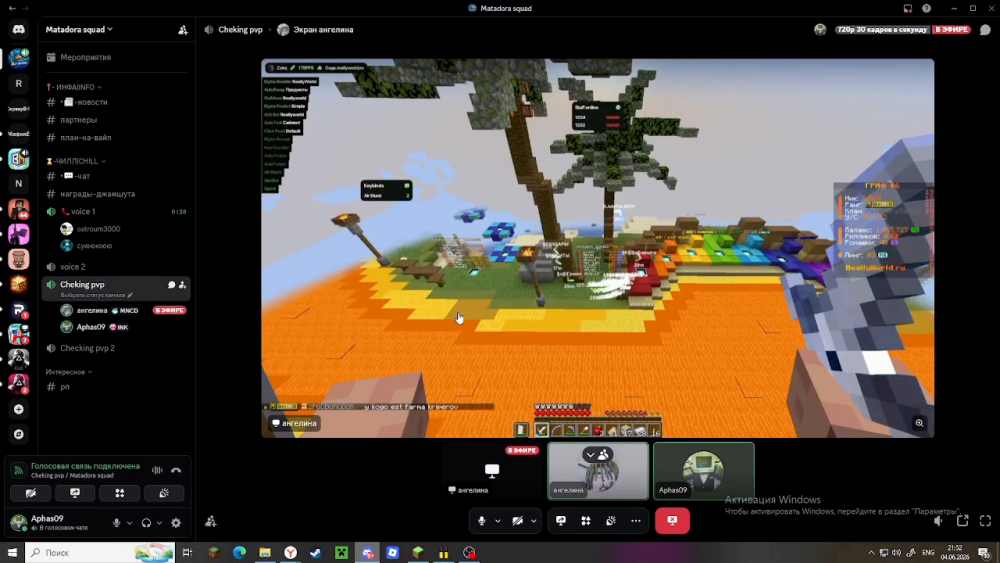Open the партнеры channel
This screenshot has width=1000, height=563.
[x=116, y=120]
